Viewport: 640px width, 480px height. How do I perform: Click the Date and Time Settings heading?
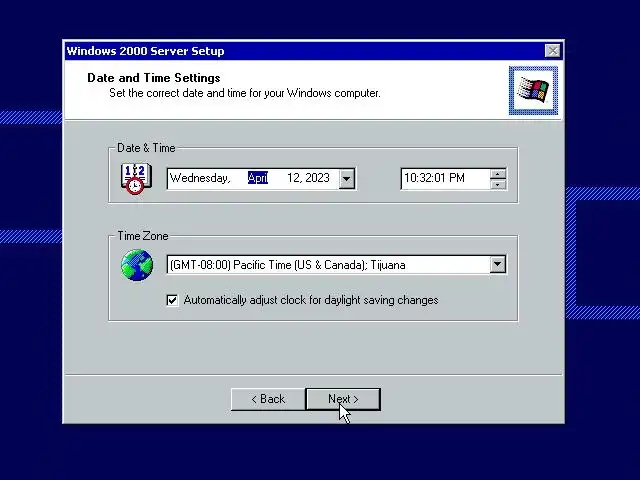click(x=153, y=78)
